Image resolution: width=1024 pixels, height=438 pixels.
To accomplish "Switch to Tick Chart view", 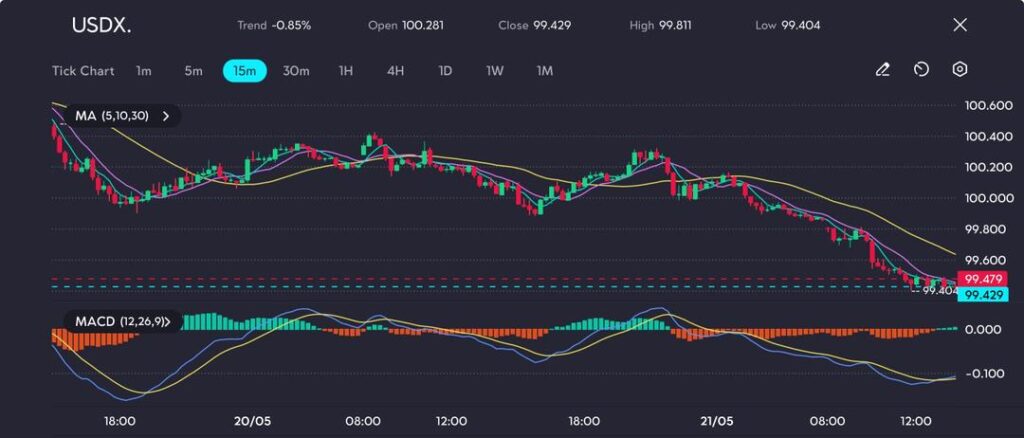I will coord(83,71).
